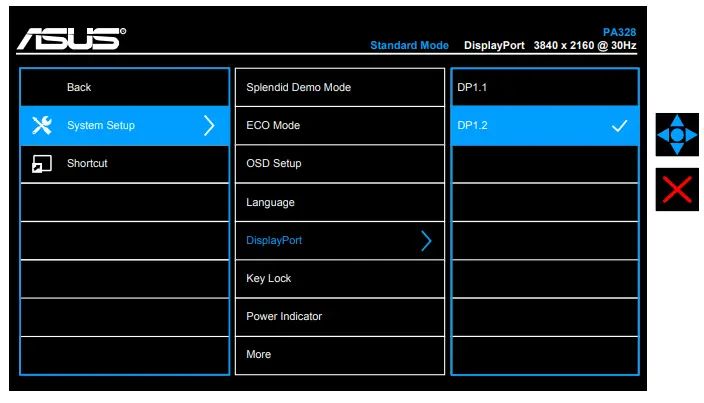704x403 pixels.
Task: Click the Shortcut icon
Action: click(42, 163)
